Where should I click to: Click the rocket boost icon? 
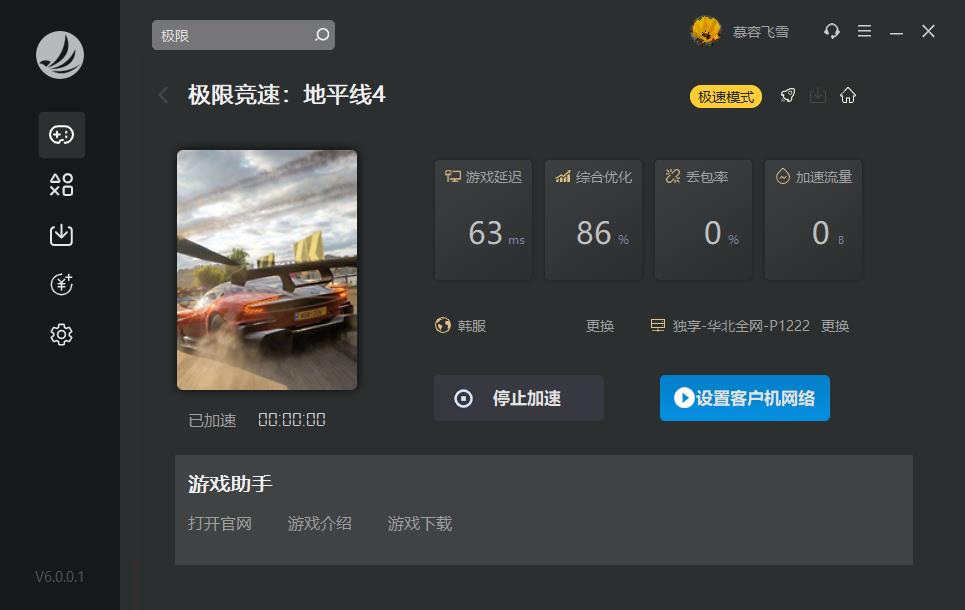pyautogui.click(x=788, y=95)
